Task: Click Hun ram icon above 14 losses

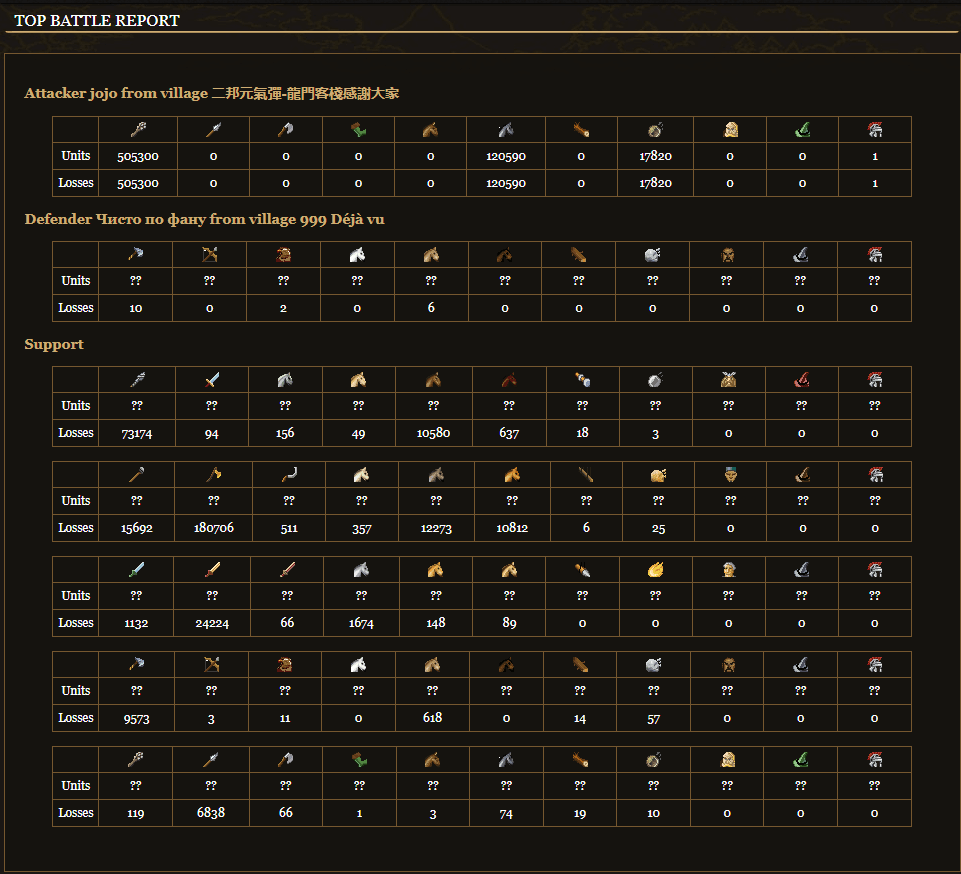Action: [x=580, y=664]
